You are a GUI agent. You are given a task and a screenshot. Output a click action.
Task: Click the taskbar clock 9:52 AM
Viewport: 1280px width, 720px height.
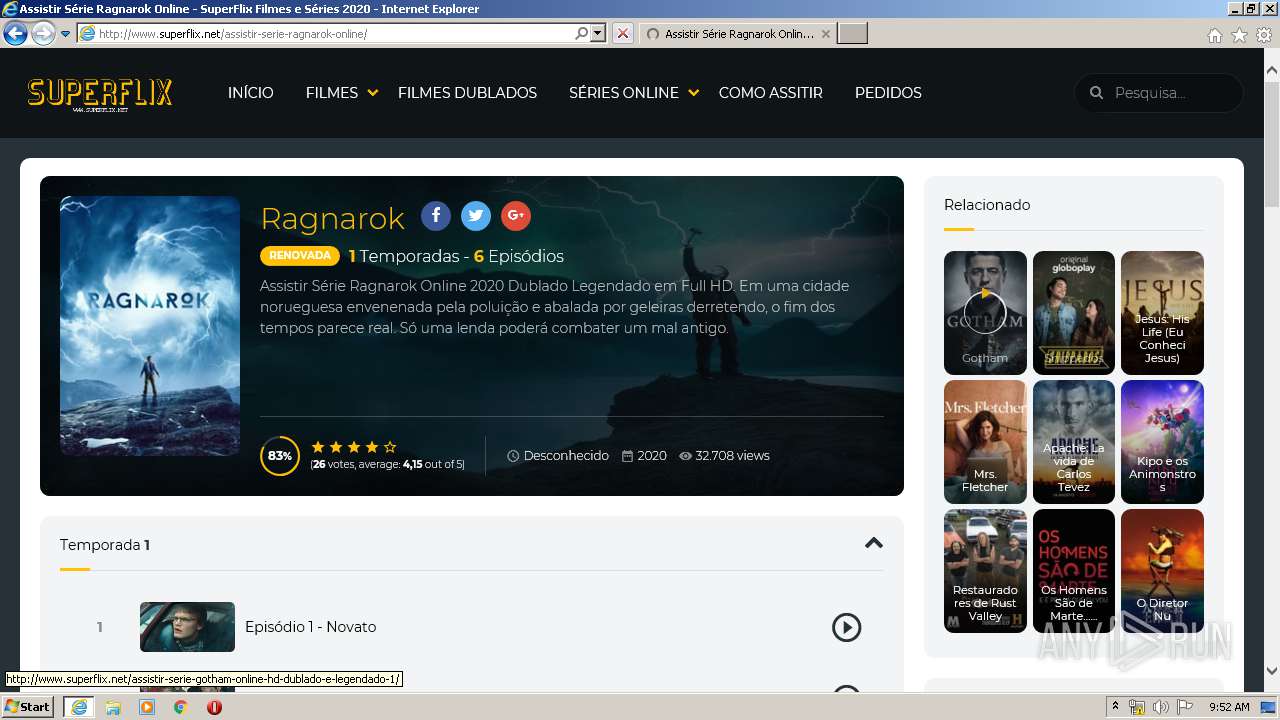tap(1229, 707)
